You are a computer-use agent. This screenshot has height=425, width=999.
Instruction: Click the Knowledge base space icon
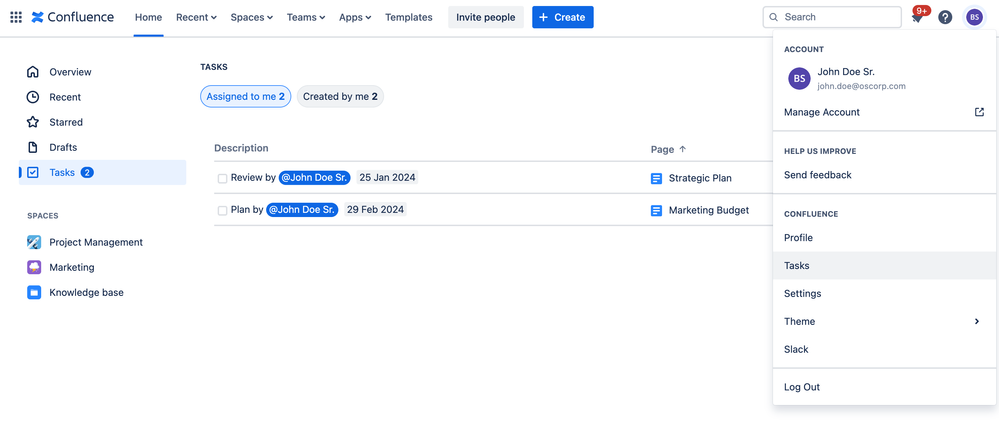pos(34,292)
